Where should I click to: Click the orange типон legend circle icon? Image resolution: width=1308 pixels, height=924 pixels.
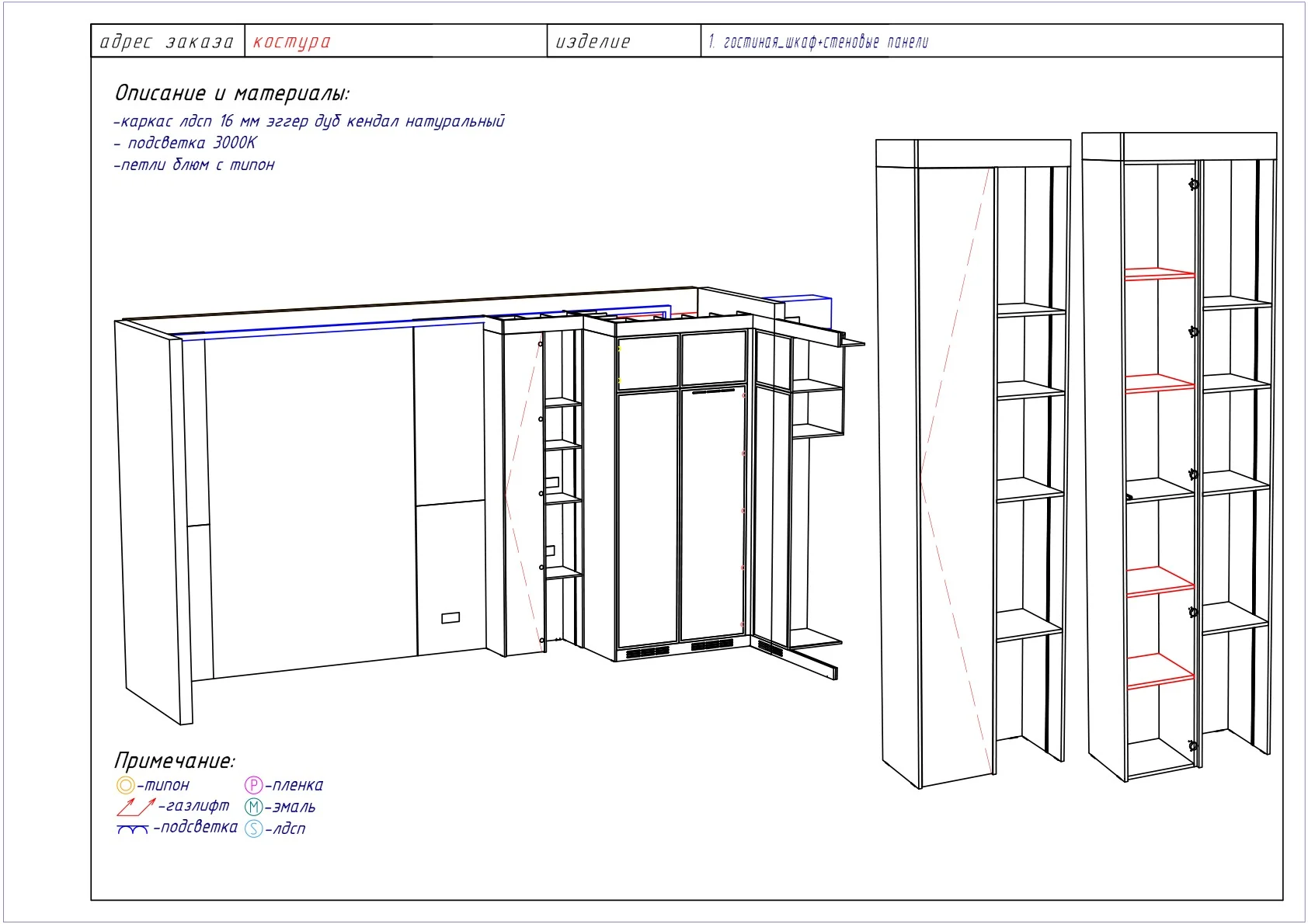125,785
